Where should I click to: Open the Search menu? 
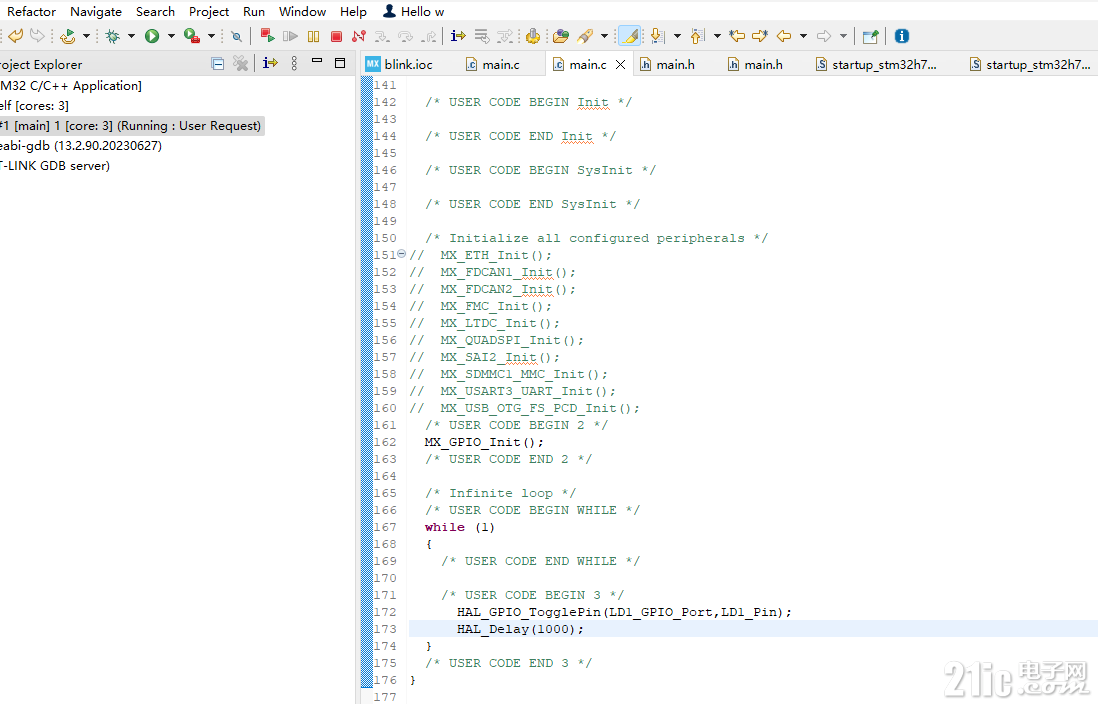coord(155,12)
